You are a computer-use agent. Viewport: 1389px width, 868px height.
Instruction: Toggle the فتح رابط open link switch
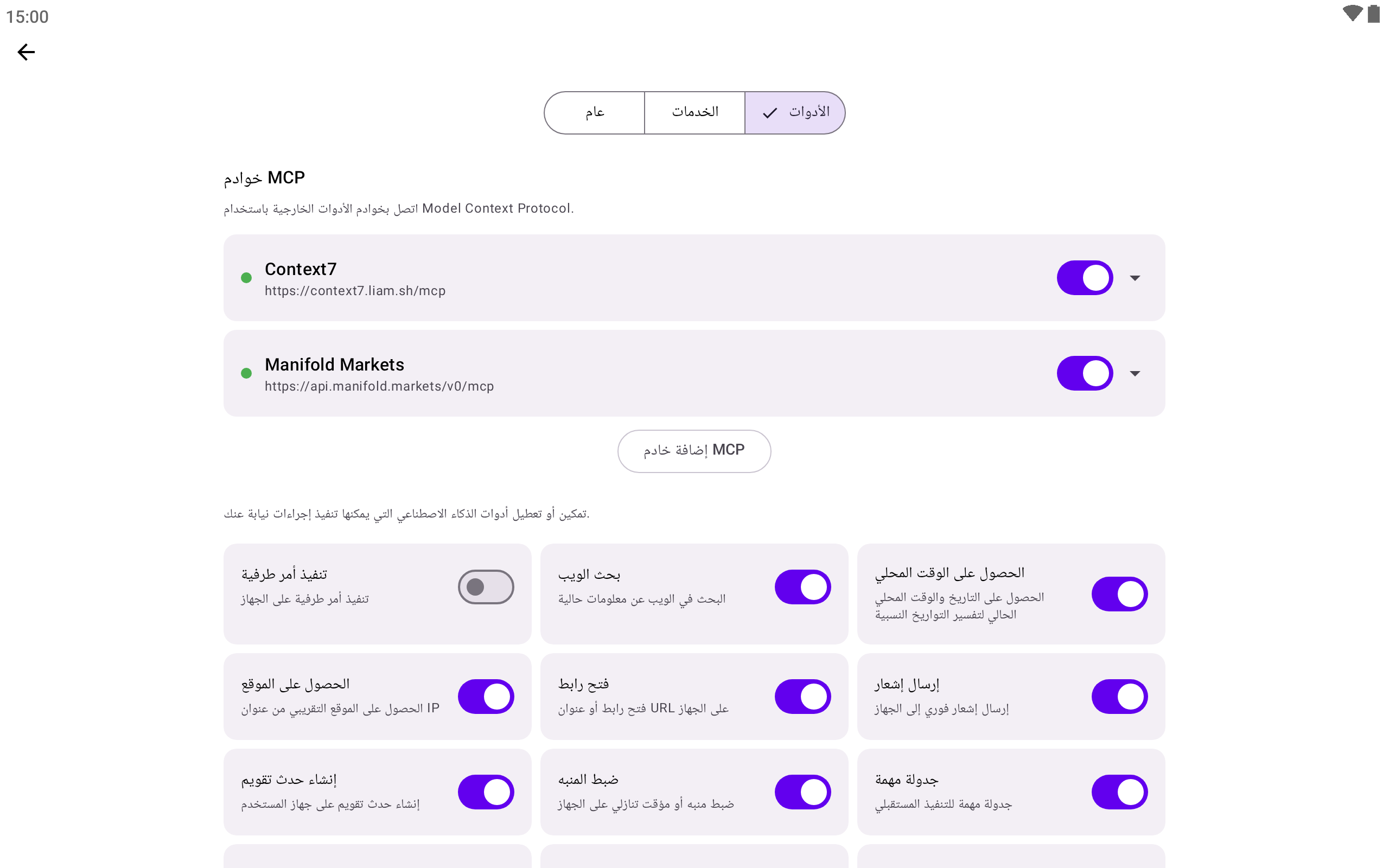click(x=802, y=697)
